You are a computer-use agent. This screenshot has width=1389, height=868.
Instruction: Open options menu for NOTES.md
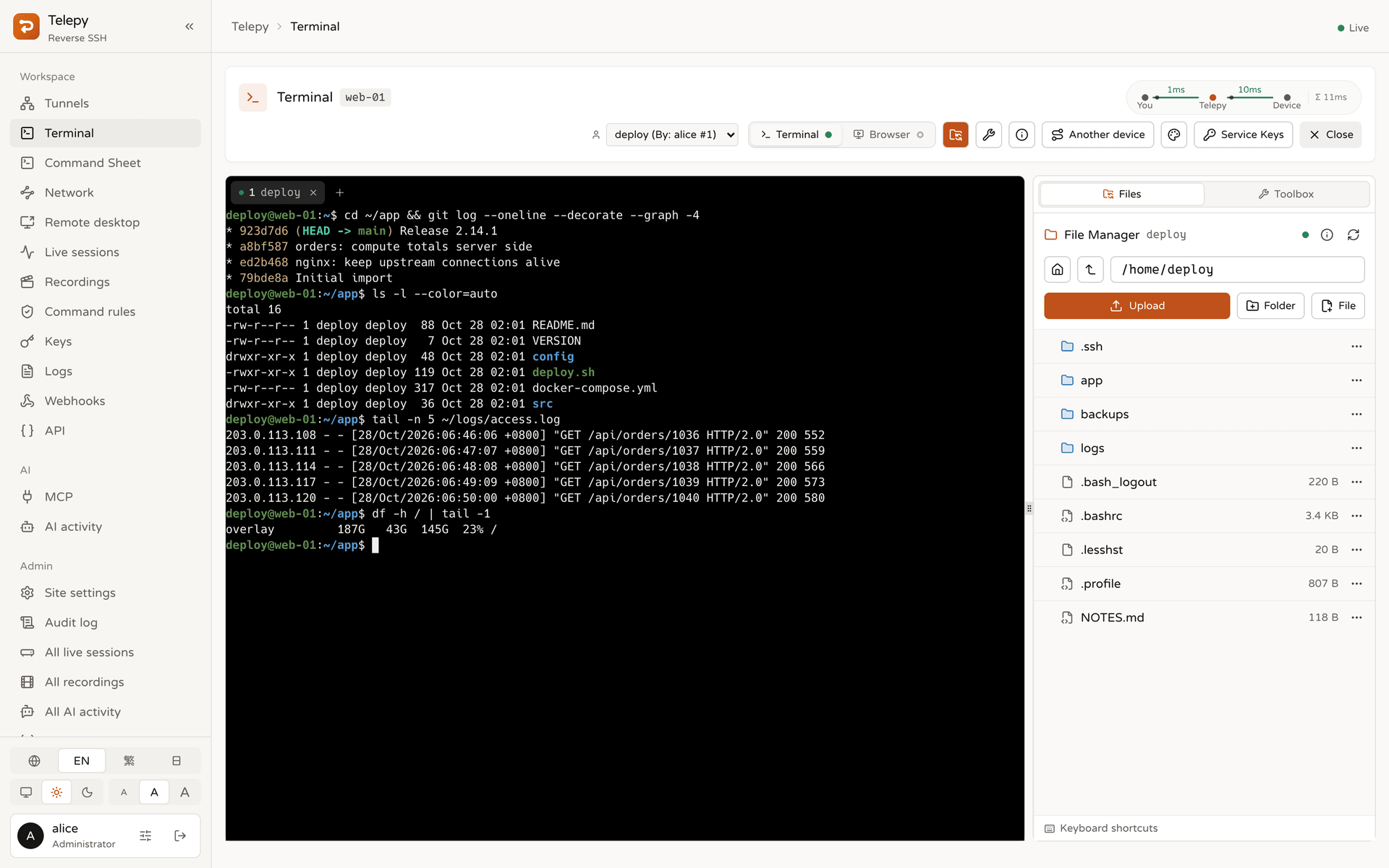tap(1356, 618)
